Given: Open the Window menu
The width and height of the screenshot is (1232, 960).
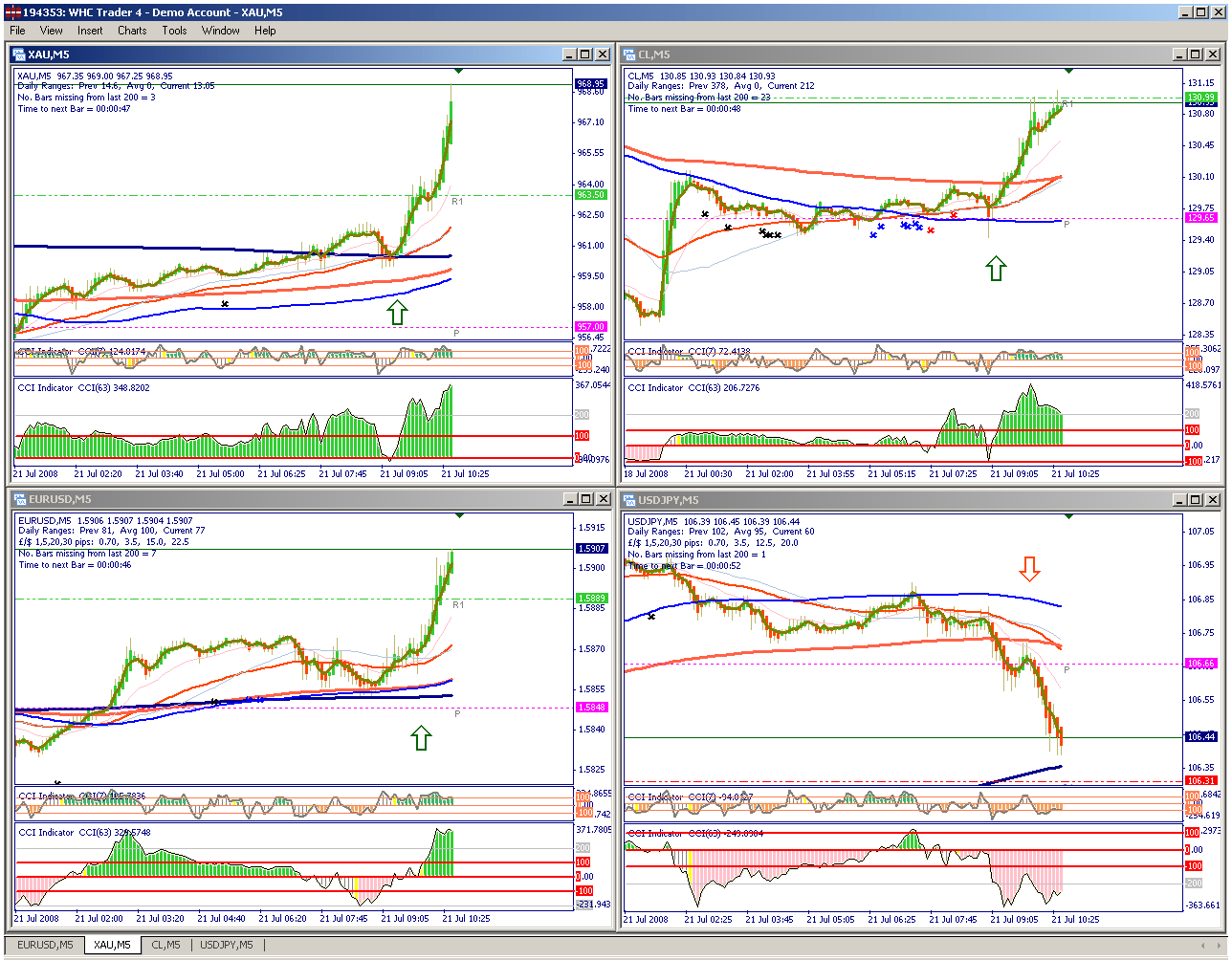Looking at the screenshot, I should 221,31.
